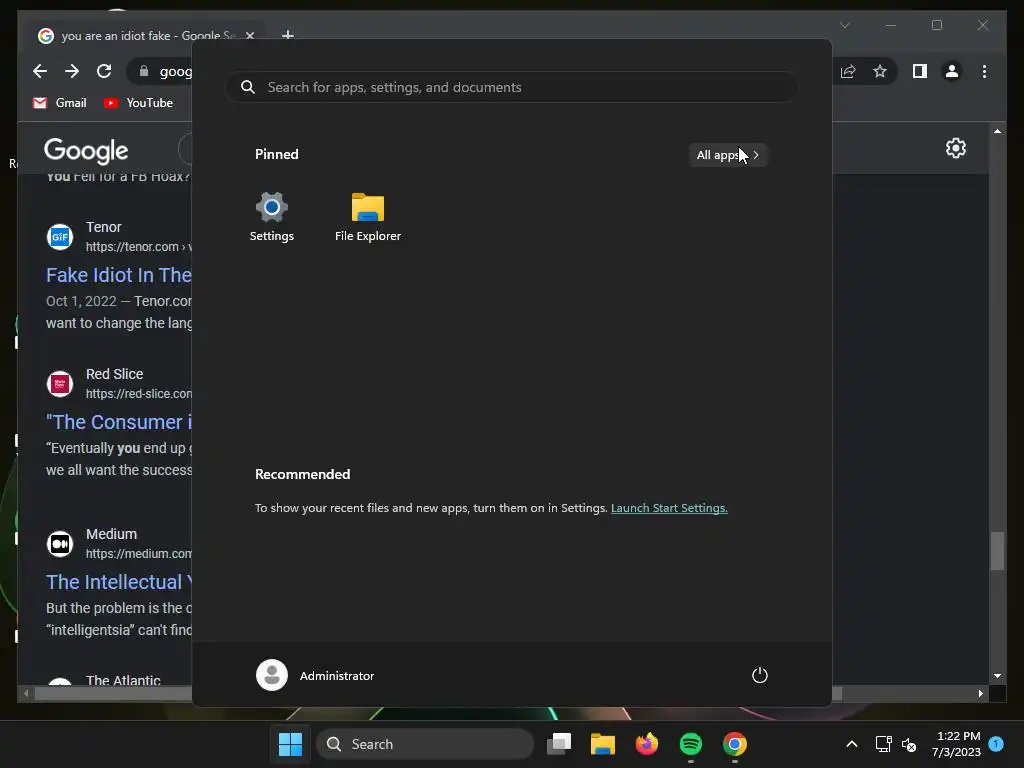Open Task View on the taskbar
The width and height of the screenshot is (1024, 768).
[559, 744]
